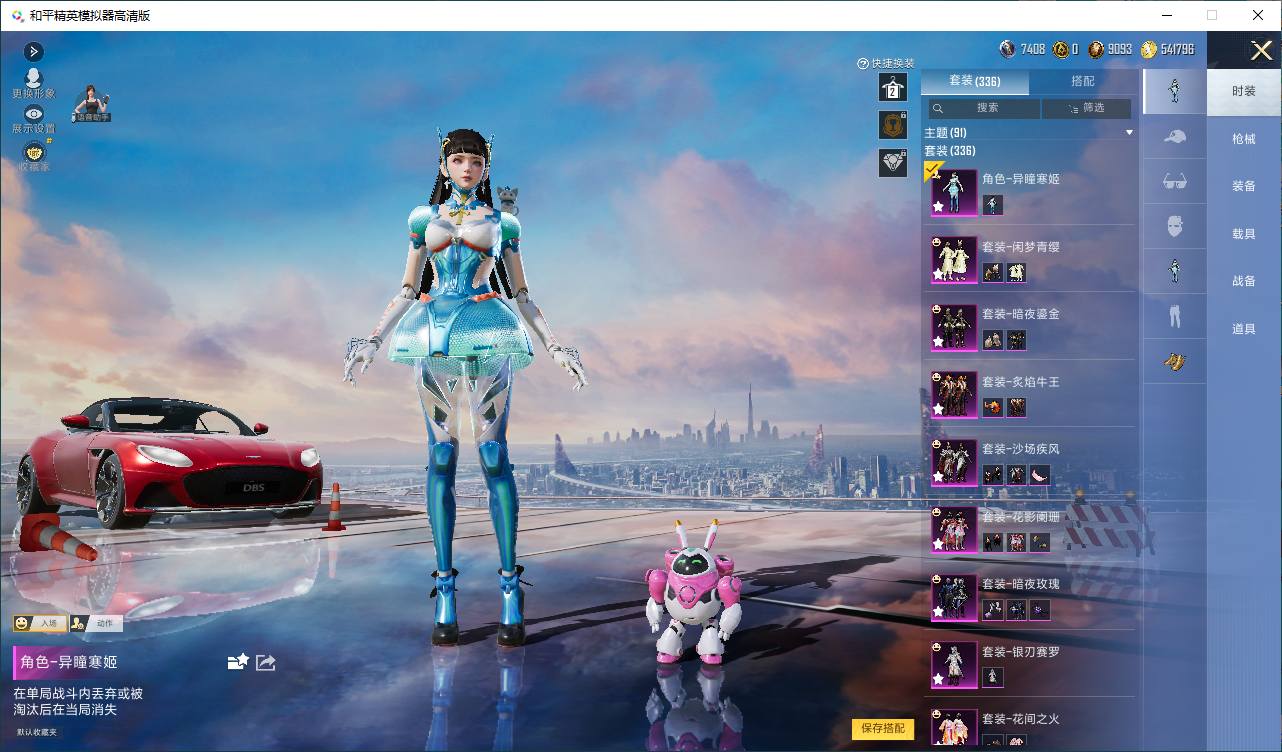
Task: Select the 套装-炙焰牛王 outfit thumbnail
Action: (x=955, y=394)
